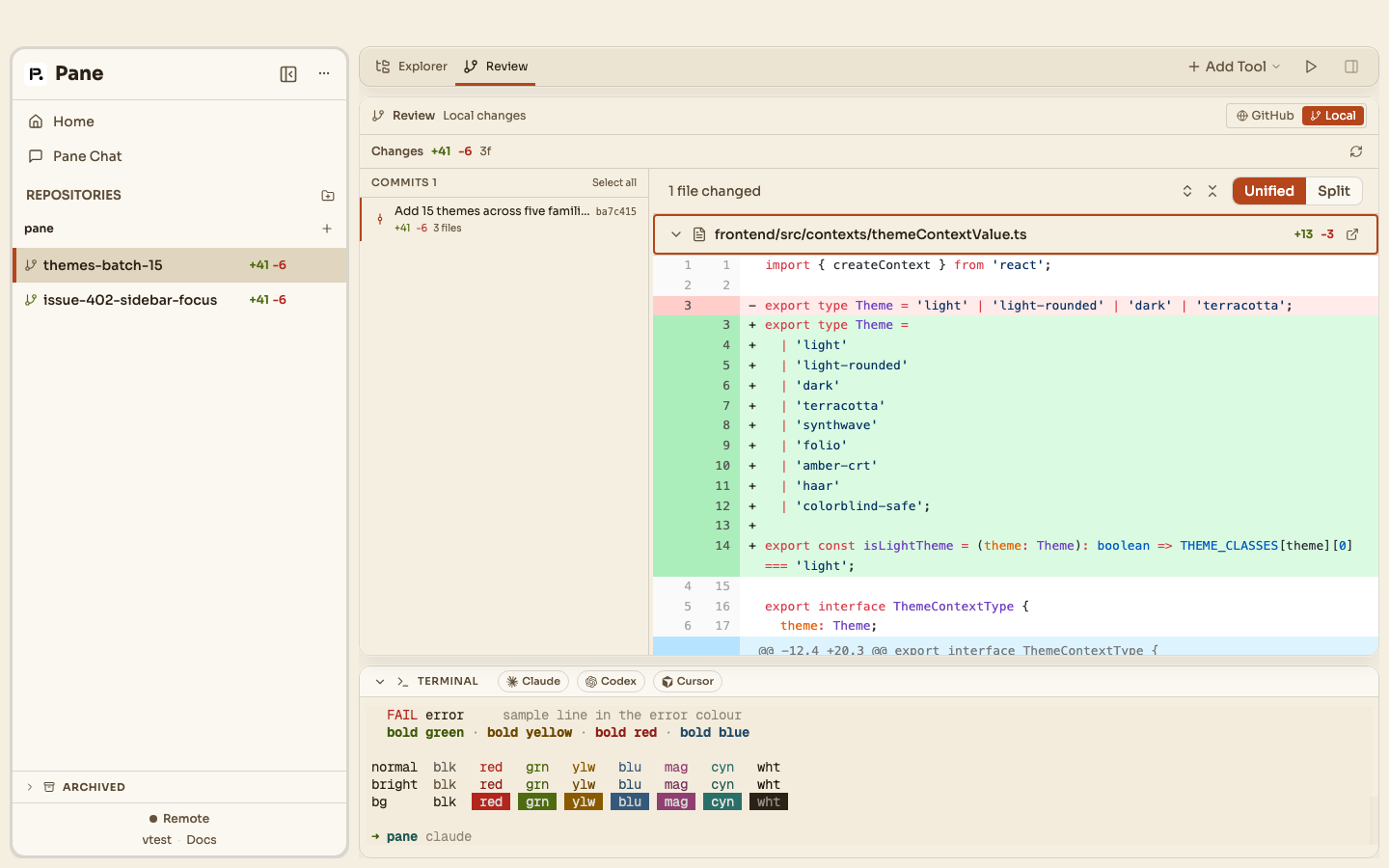This screenshot has height=868, width=1389.
Task: Click the TERMINAL label
Action: [448, 682]
